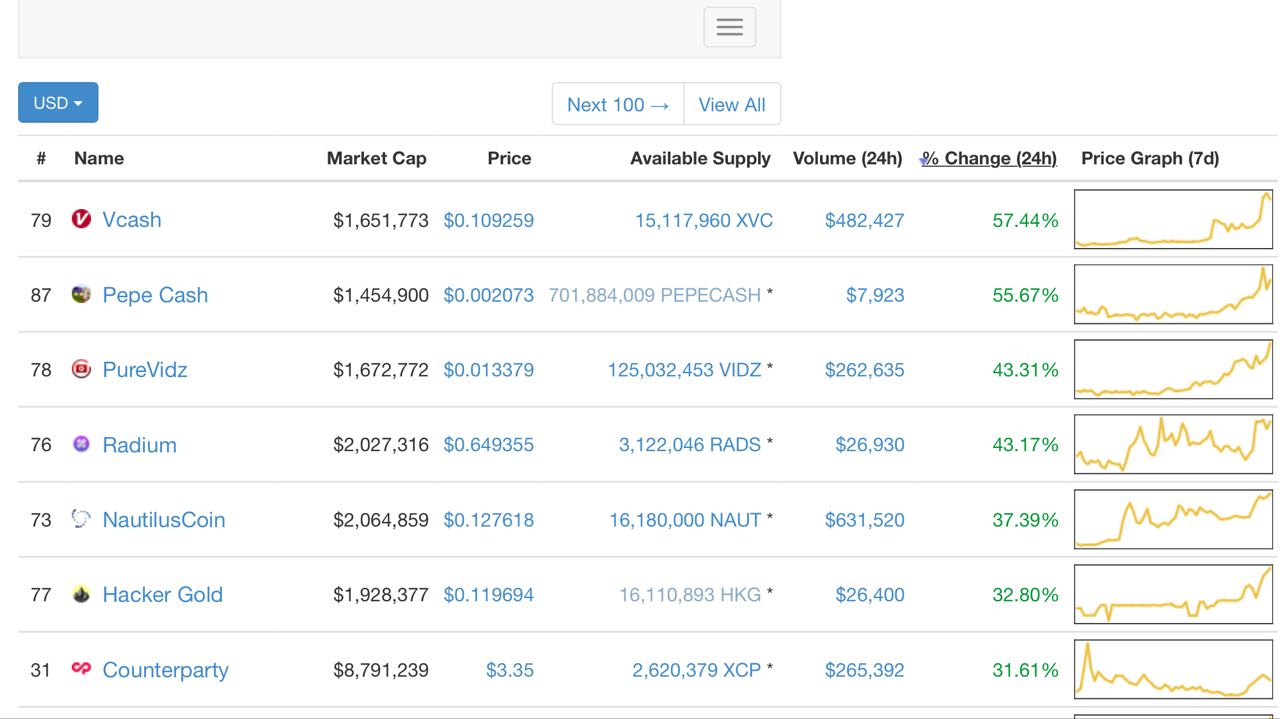Viewport: 1280px width, 719px height.
Task: Click Counterparty volume $265,392
Action: coord(864,670)
